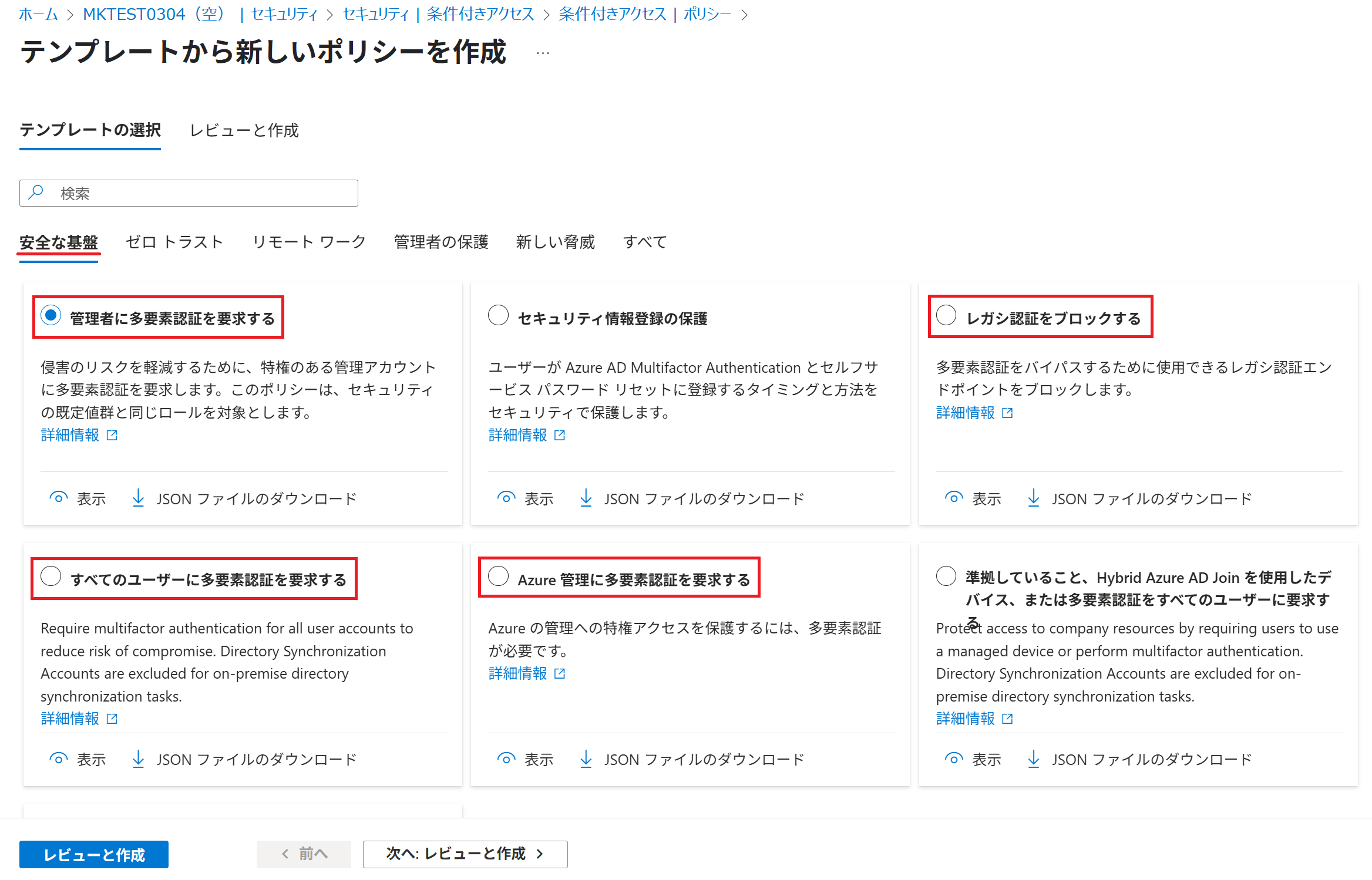
Task: Click the eye icon on レガシ認証をブロックする card
Action: click(953, 498)
